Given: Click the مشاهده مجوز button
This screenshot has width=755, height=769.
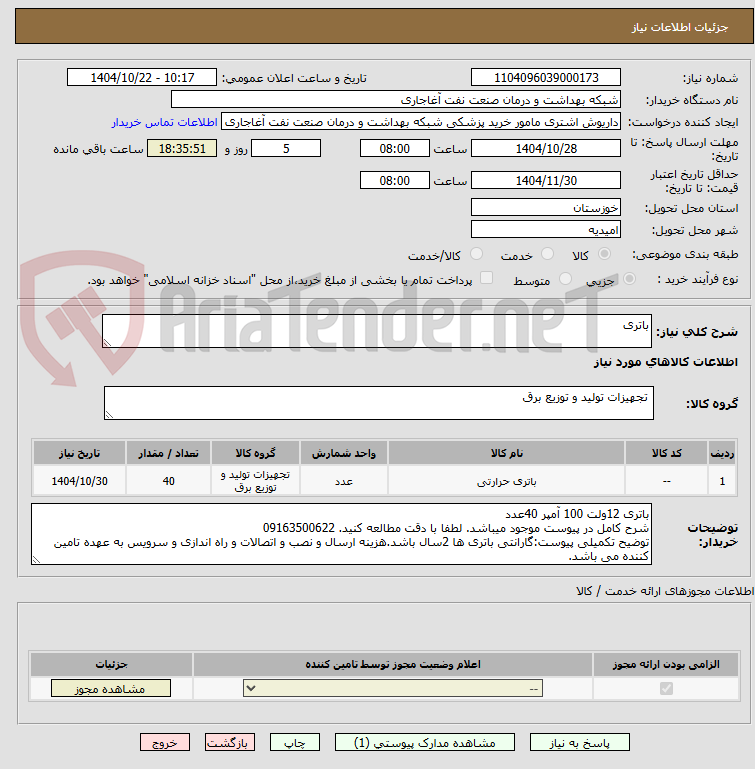Looking at the screenshot, I should click(111, 688).
